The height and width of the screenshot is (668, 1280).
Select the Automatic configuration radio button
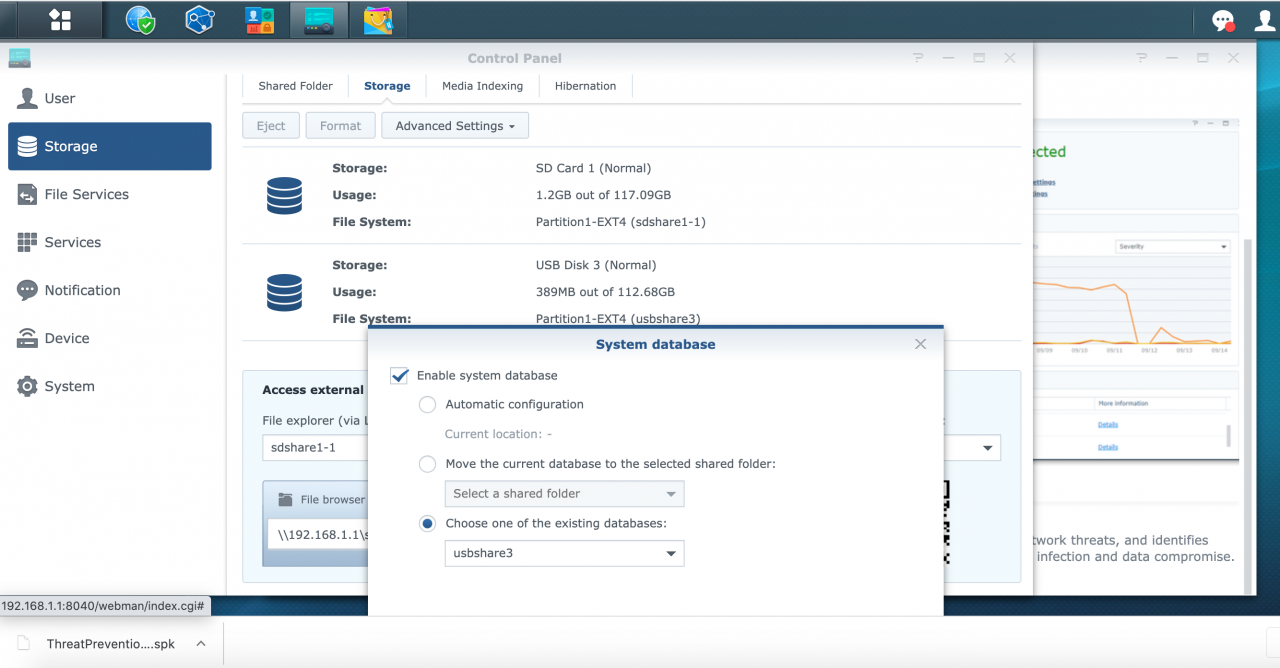427,404
